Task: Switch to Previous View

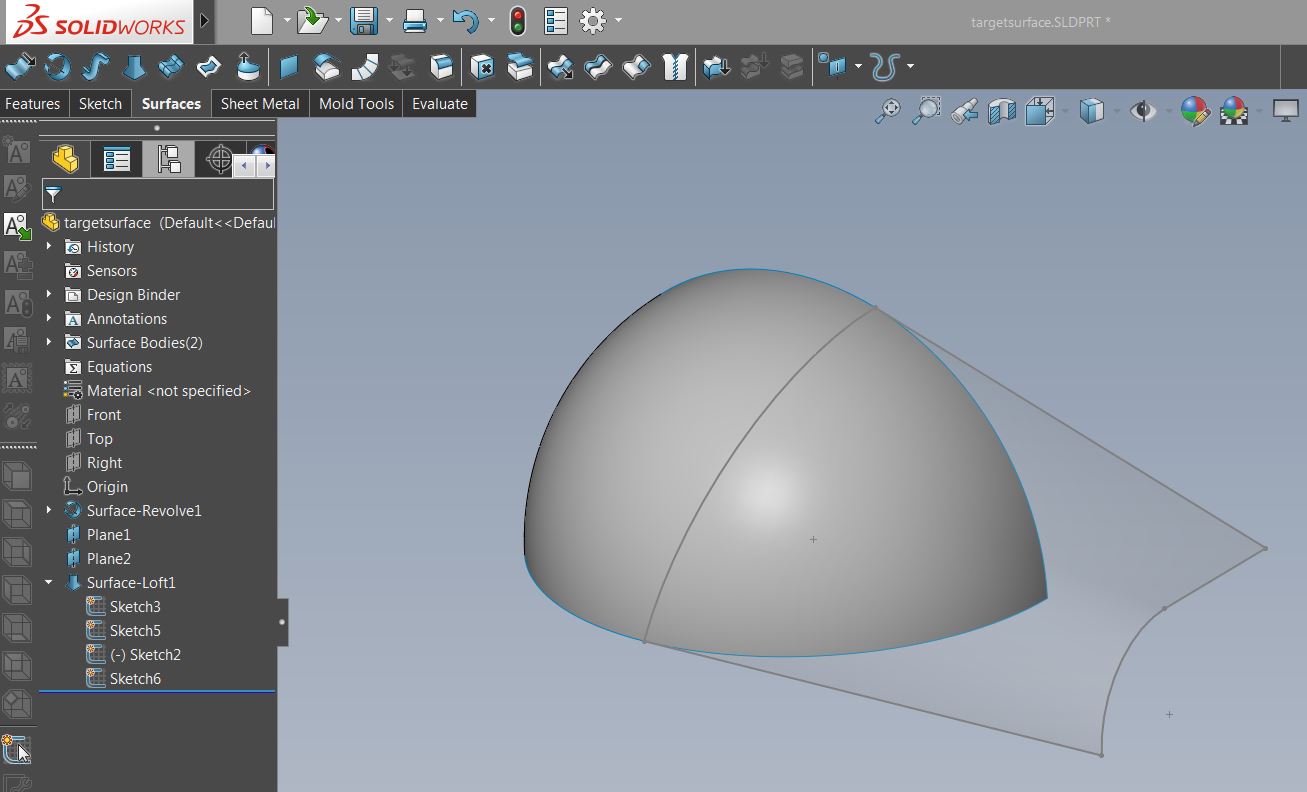Action: click(x=964, y=111)
